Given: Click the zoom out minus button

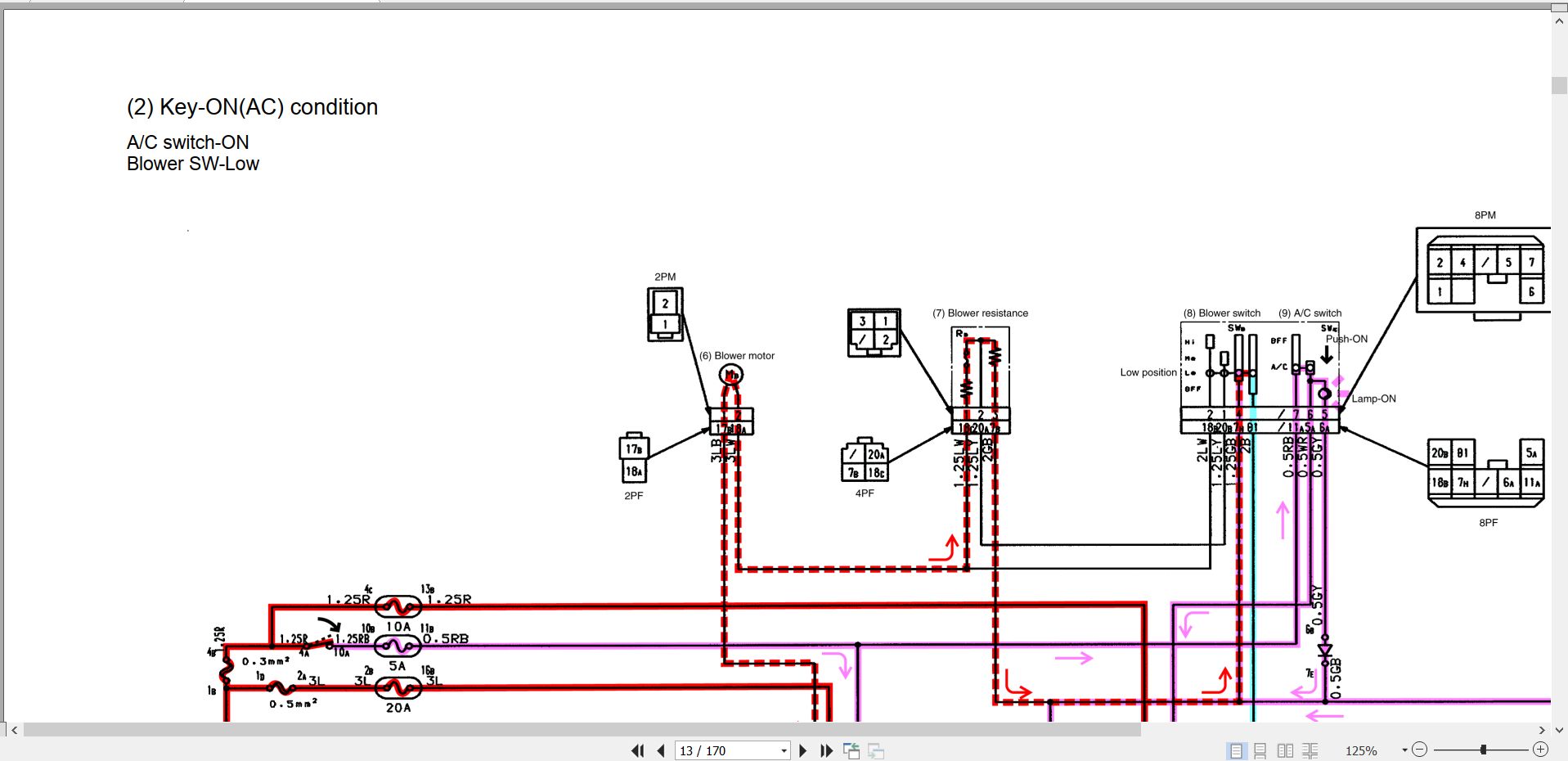Looking at the screenshot, I should click(x=1421, y=749).
